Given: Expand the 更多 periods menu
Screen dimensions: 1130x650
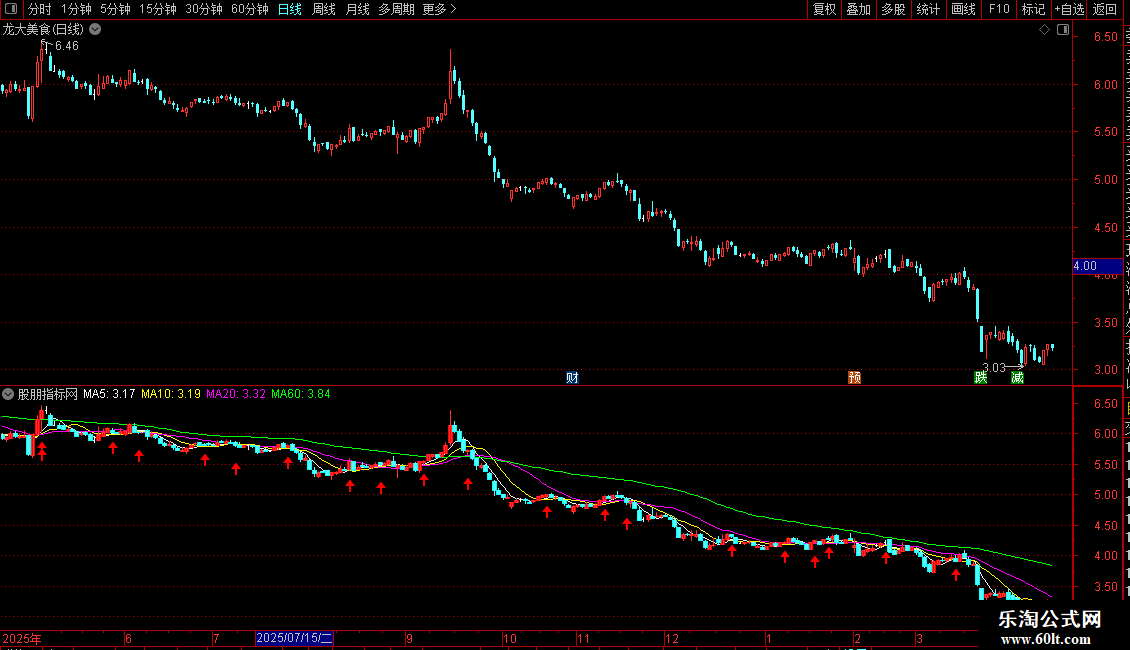Looking at the screenshot, I should click(439, 9).
